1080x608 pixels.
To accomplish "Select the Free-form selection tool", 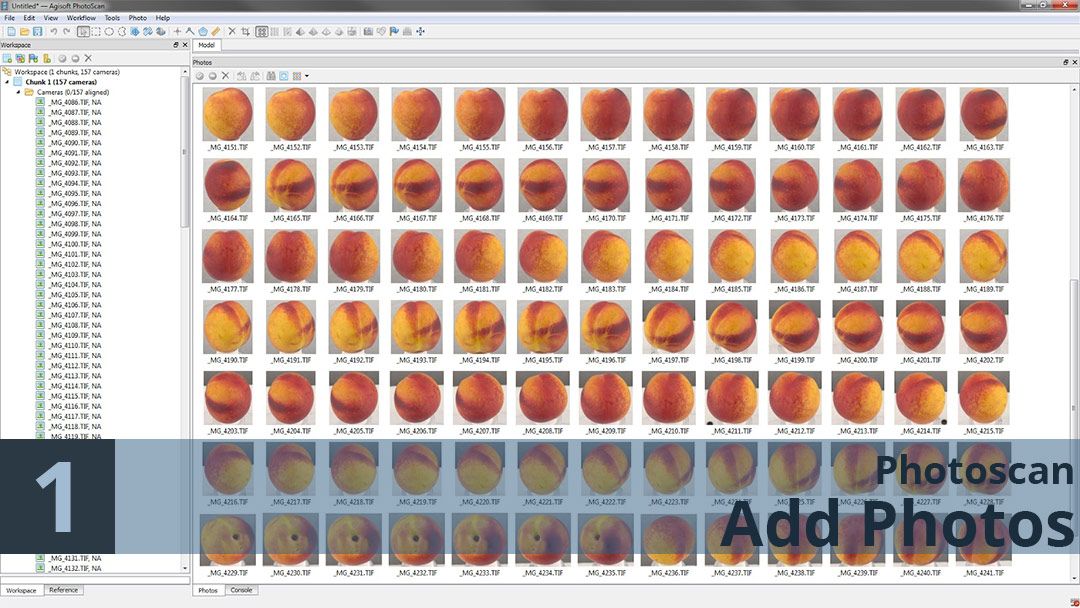I will [x=122, y=32].
